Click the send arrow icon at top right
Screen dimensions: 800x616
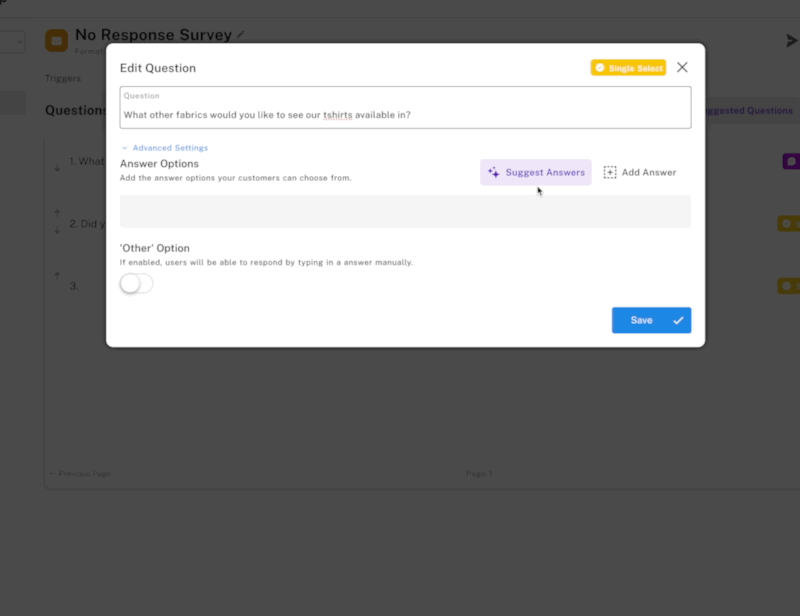[792, 40]
